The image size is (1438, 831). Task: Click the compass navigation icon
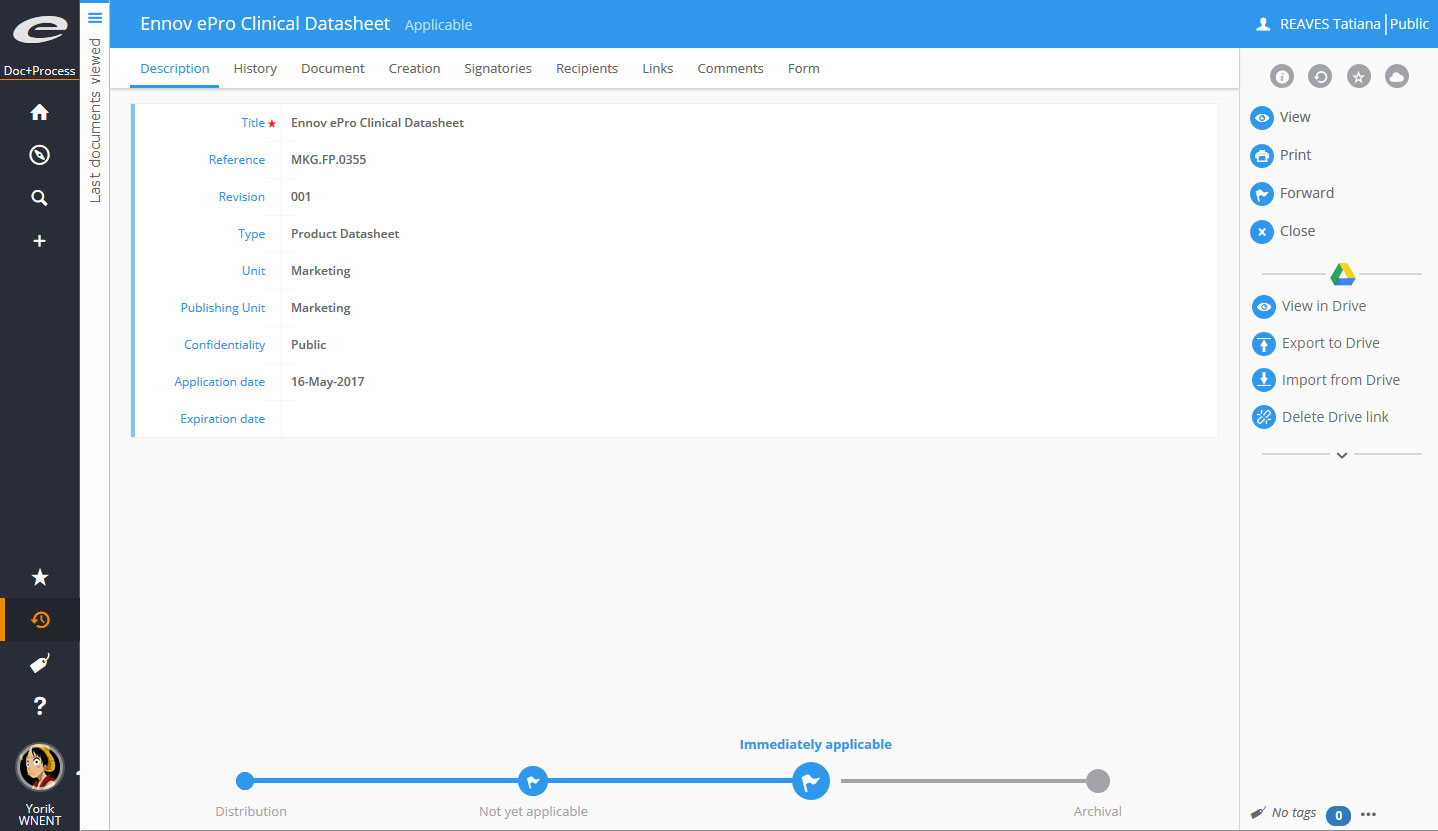pos(39,155)
